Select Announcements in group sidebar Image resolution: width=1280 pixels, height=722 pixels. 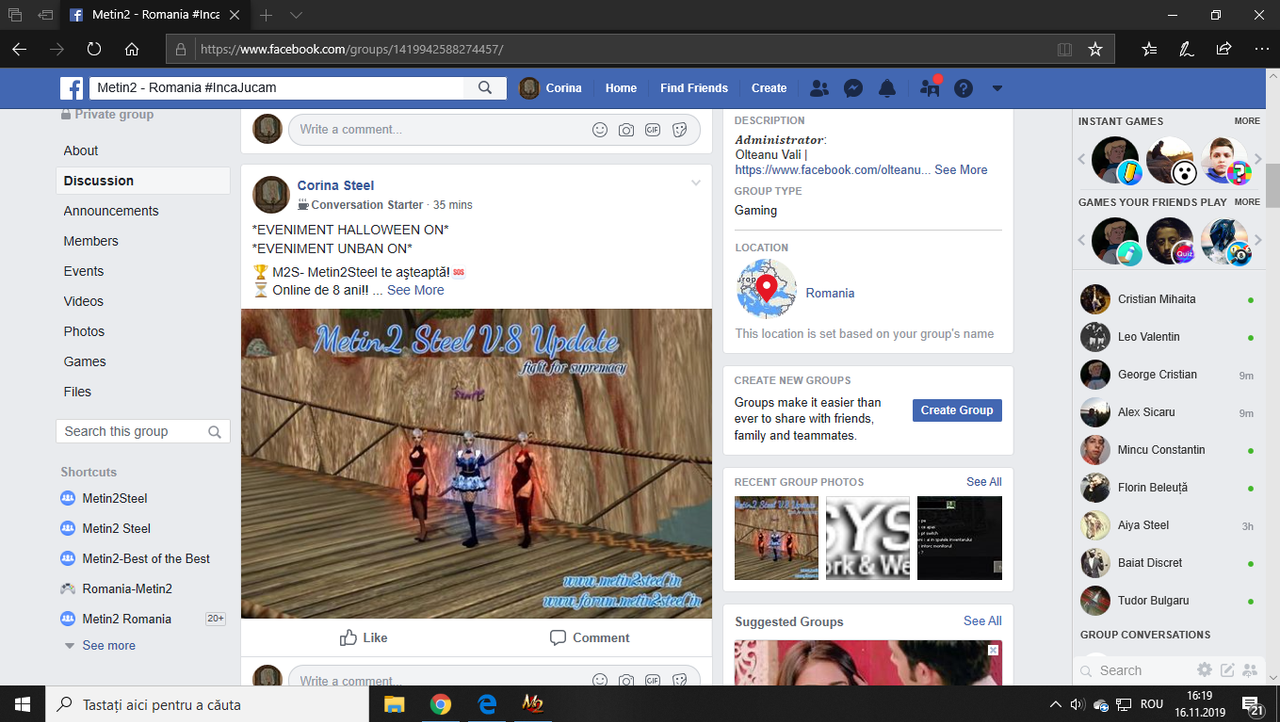[111, 211]
